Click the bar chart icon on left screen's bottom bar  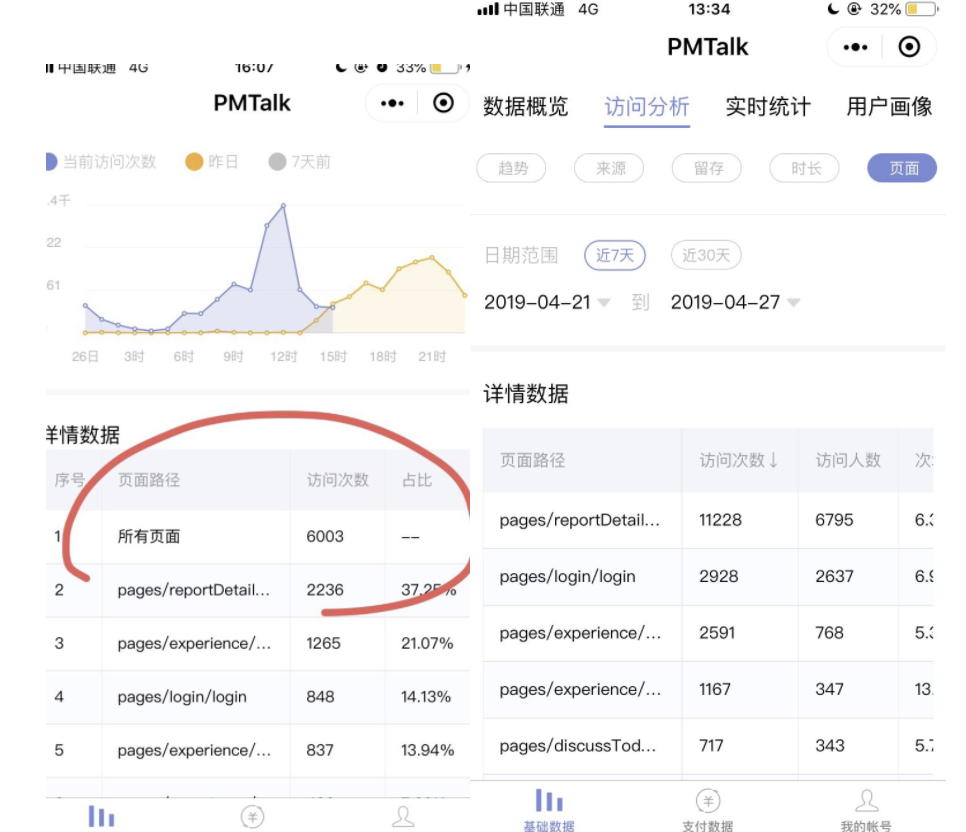pyautogui.click(x=103, y=817)
